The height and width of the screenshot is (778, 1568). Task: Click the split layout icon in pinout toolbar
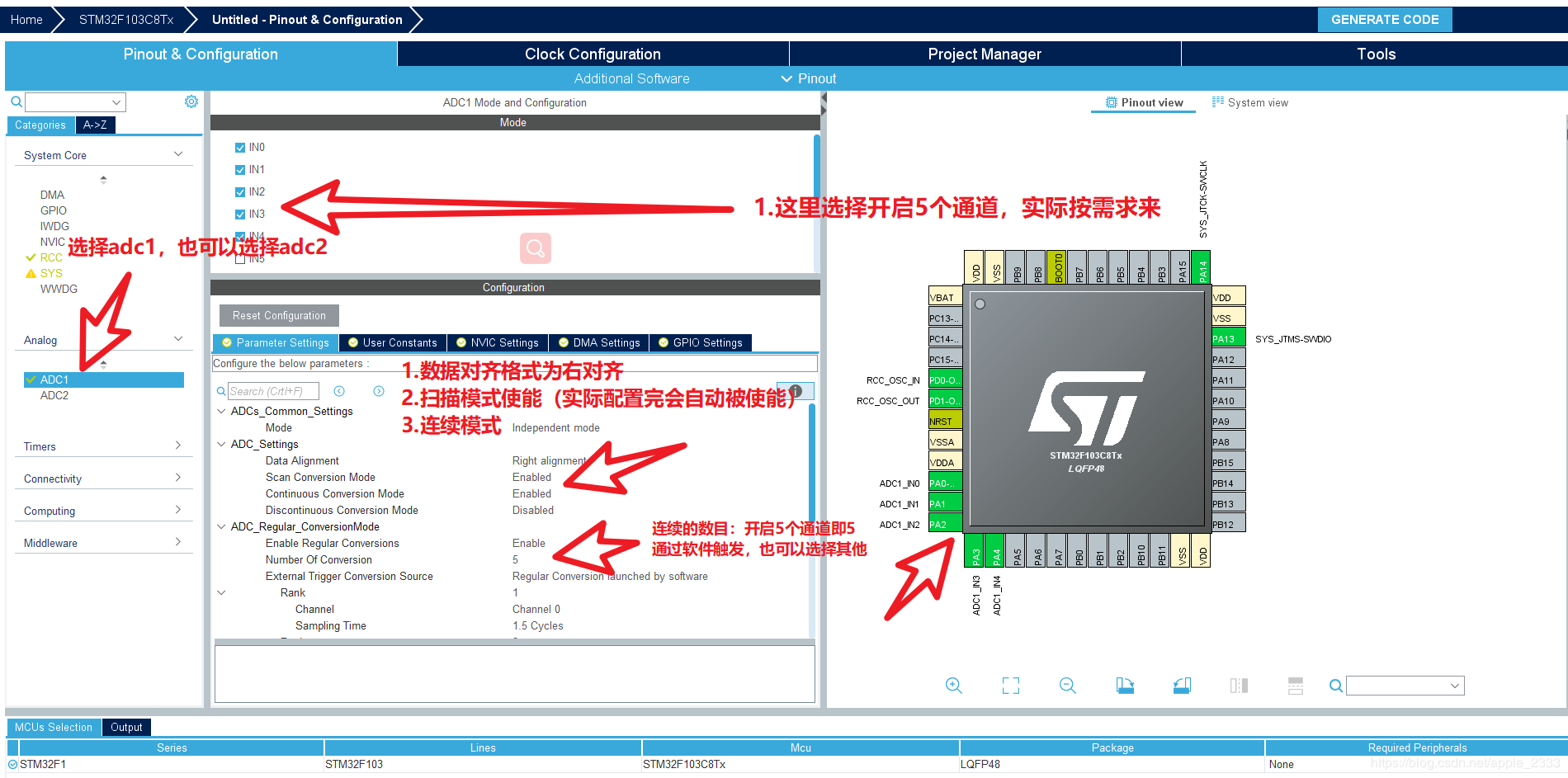click(1296, 686)
